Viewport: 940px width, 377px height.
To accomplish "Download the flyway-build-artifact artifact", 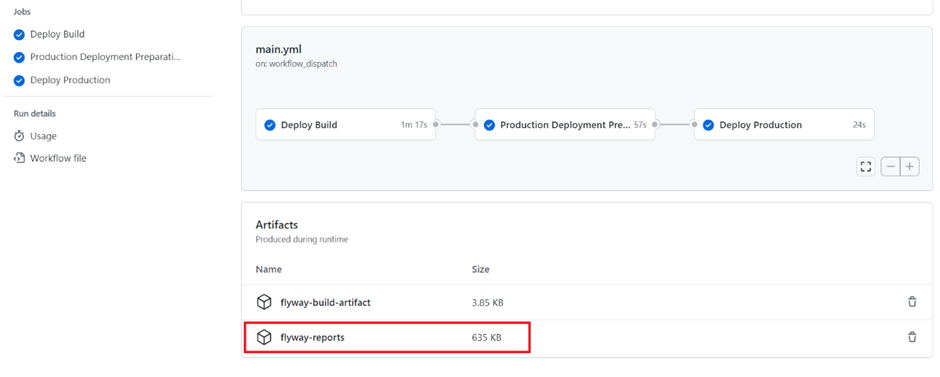I will click(326, 303).
